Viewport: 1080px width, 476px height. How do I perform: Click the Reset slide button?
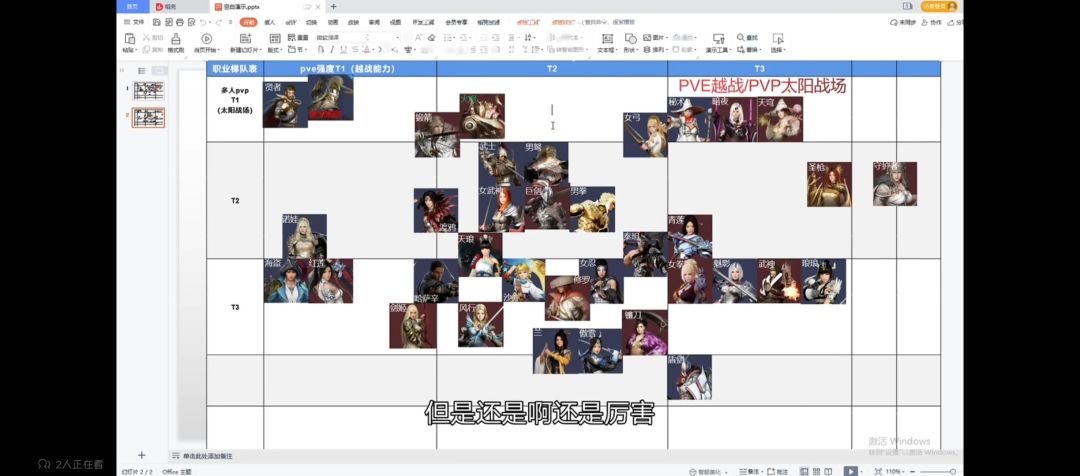(x=300, y=37)
